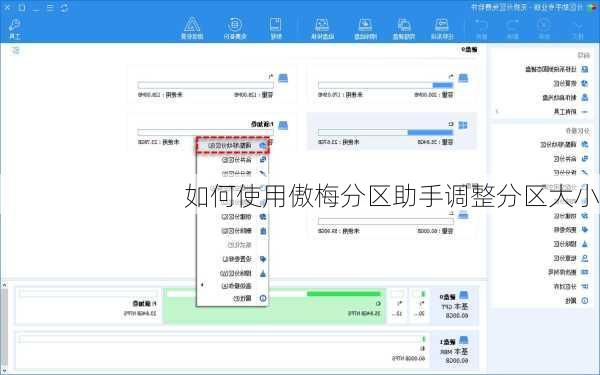Choose Resize/Move Partition (调整/移动分区) in context menu
This screenshot has width=600, height=375.
coord(233,145)
